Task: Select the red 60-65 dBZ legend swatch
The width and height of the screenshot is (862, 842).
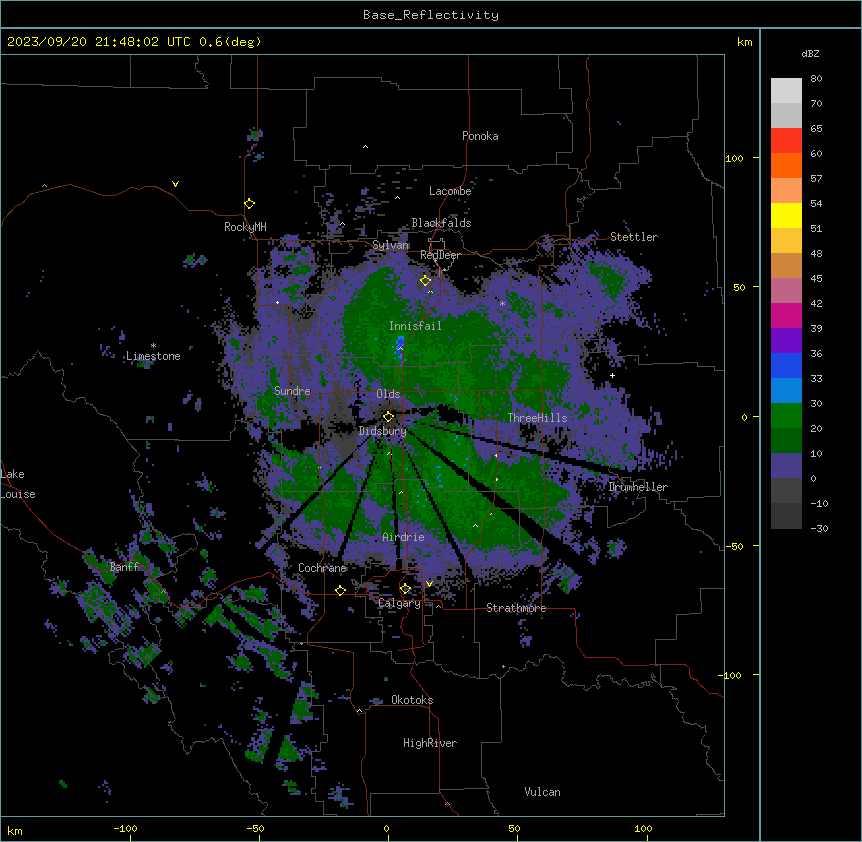Action: pos(786,141)
